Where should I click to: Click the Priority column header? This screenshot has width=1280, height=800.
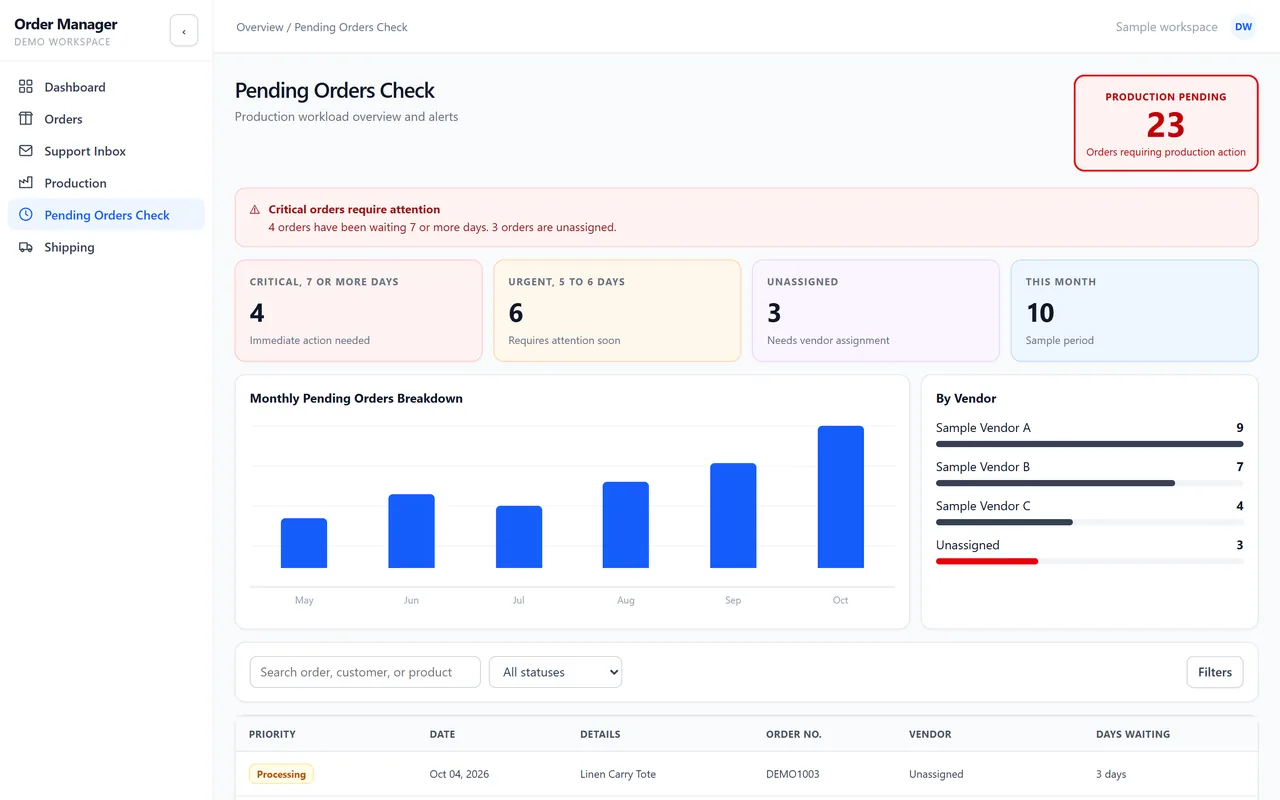tap(272, 734)
